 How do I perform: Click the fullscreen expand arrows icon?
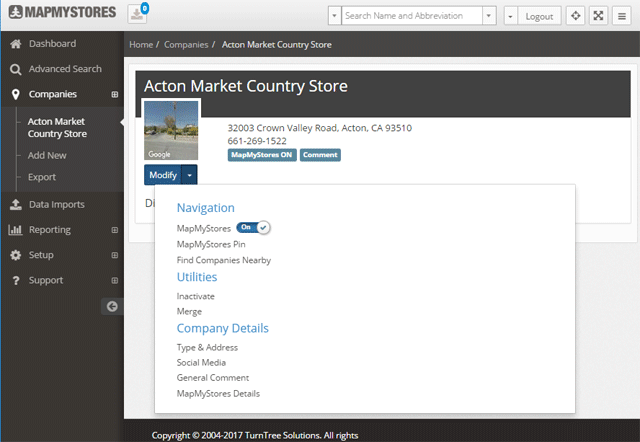pyautogui.click(x=598, y=16)
